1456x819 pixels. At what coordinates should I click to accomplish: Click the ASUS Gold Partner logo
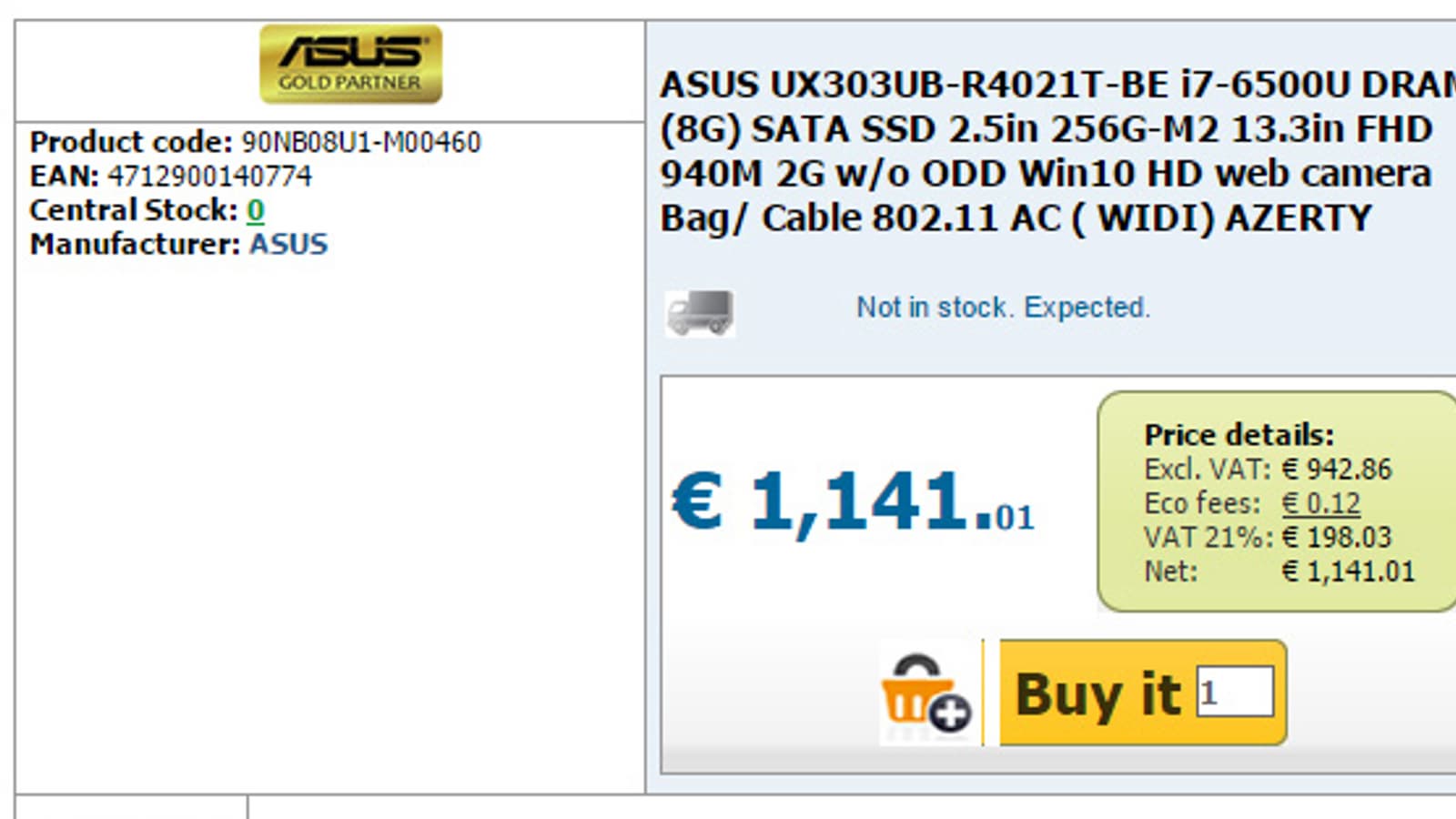pos(350,64)
